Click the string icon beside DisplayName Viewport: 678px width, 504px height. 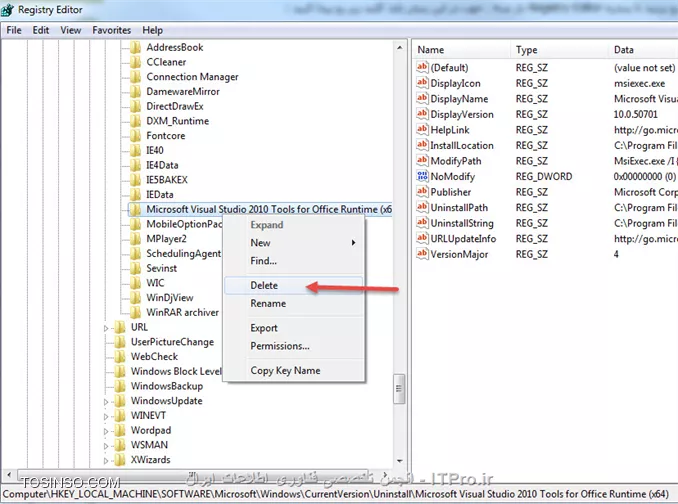tap(422, 98)
